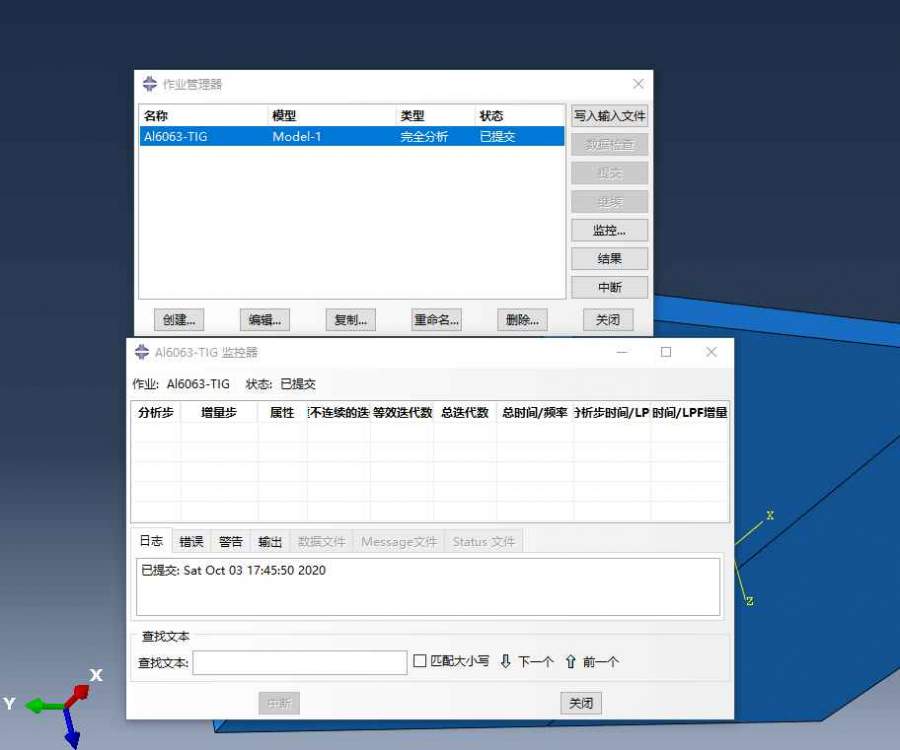Image resolution: width=900 pixels, height=750 pixels.
Task: Click 结果 results button
Action: (x=609, y=259)
